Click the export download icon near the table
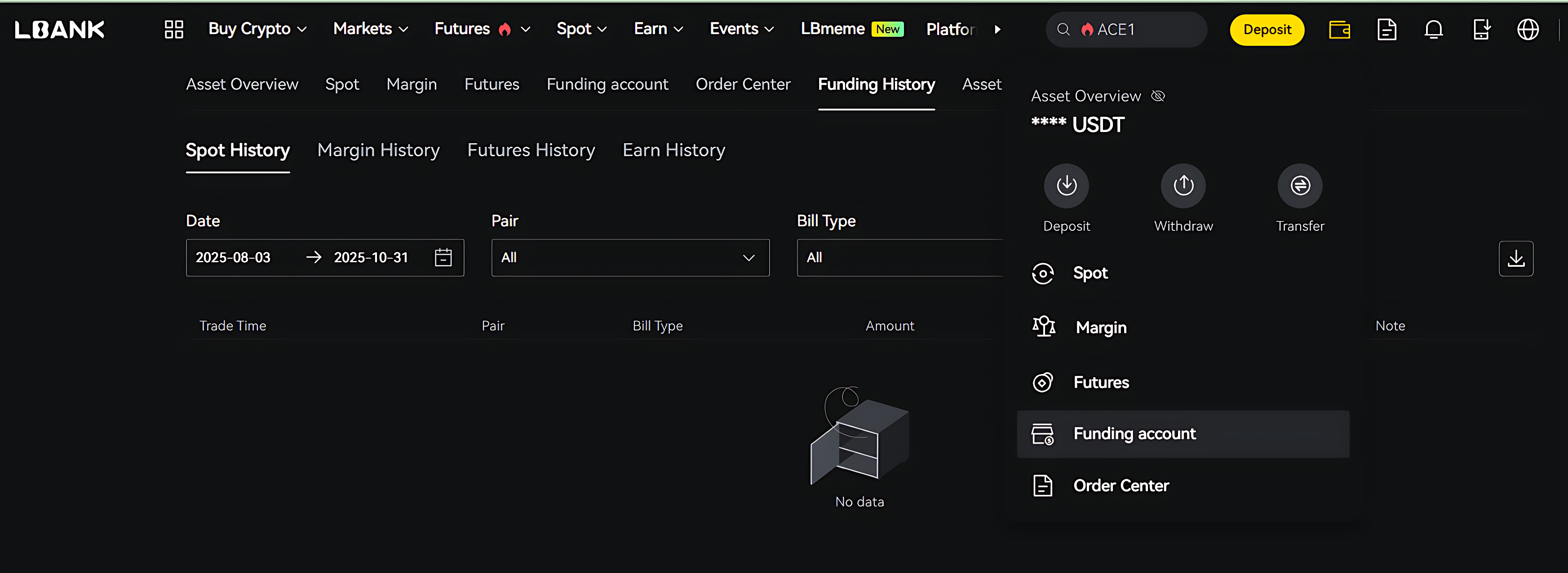The width and height of the screenshot is (1568, 573). (x=1516, y=258)
